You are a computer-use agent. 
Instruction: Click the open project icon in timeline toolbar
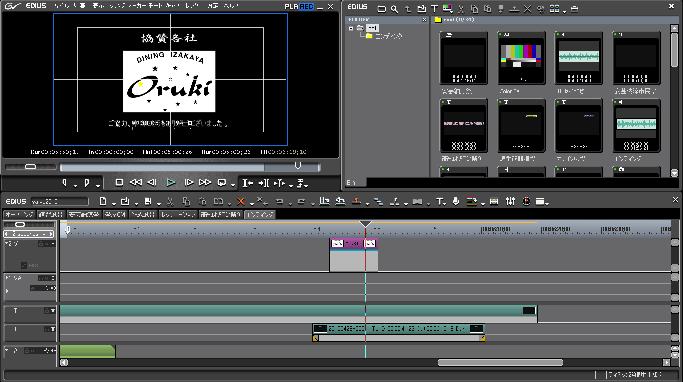click(125, 201)
